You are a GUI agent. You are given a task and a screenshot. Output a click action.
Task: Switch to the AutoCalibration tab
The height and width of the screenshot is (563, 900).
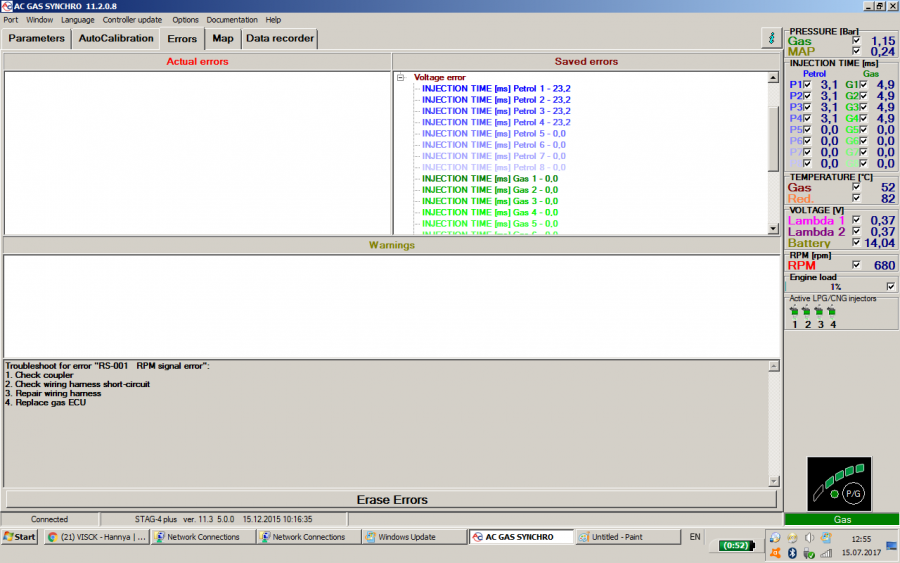point(116,39)
